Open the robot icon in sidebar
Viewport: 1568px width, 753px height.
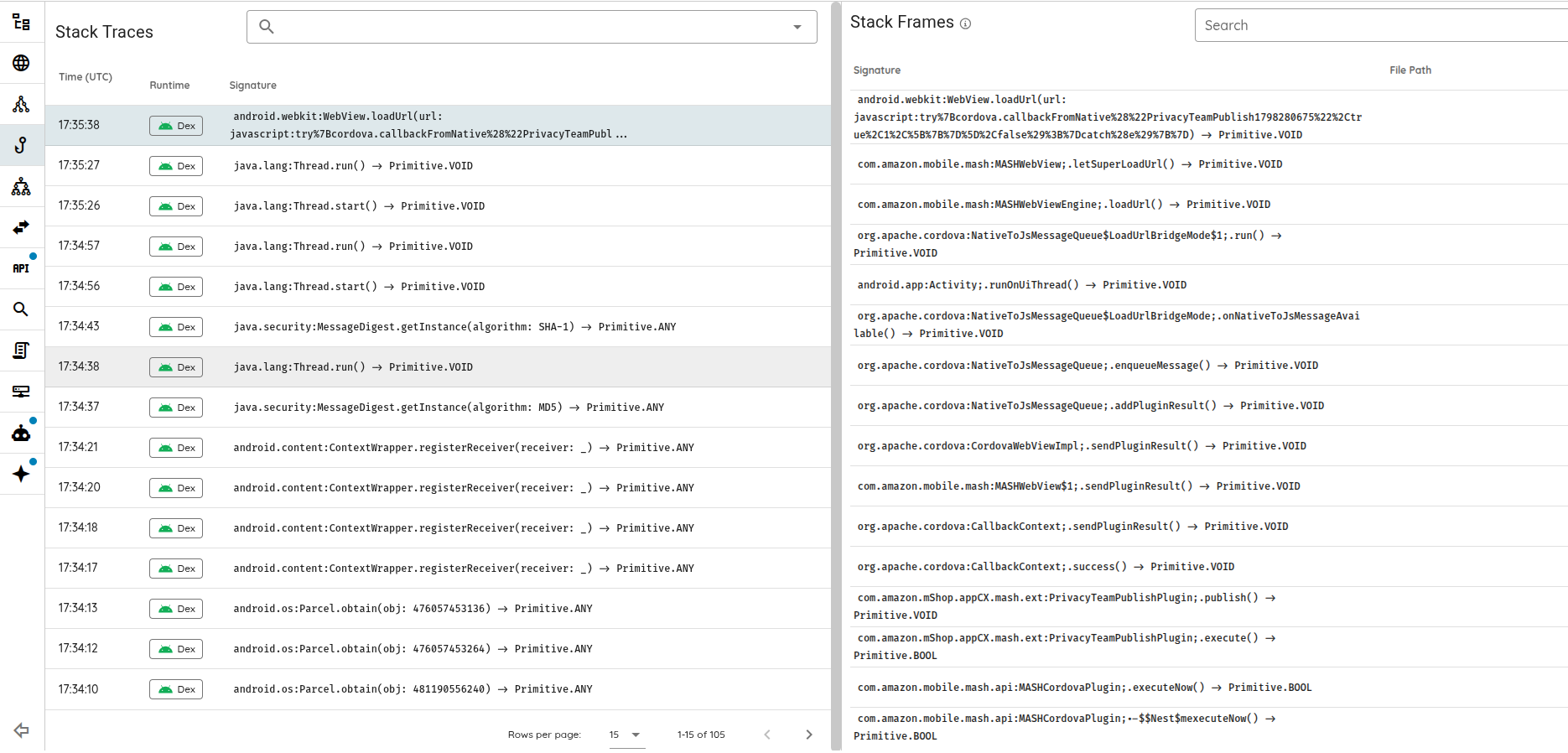21,434
